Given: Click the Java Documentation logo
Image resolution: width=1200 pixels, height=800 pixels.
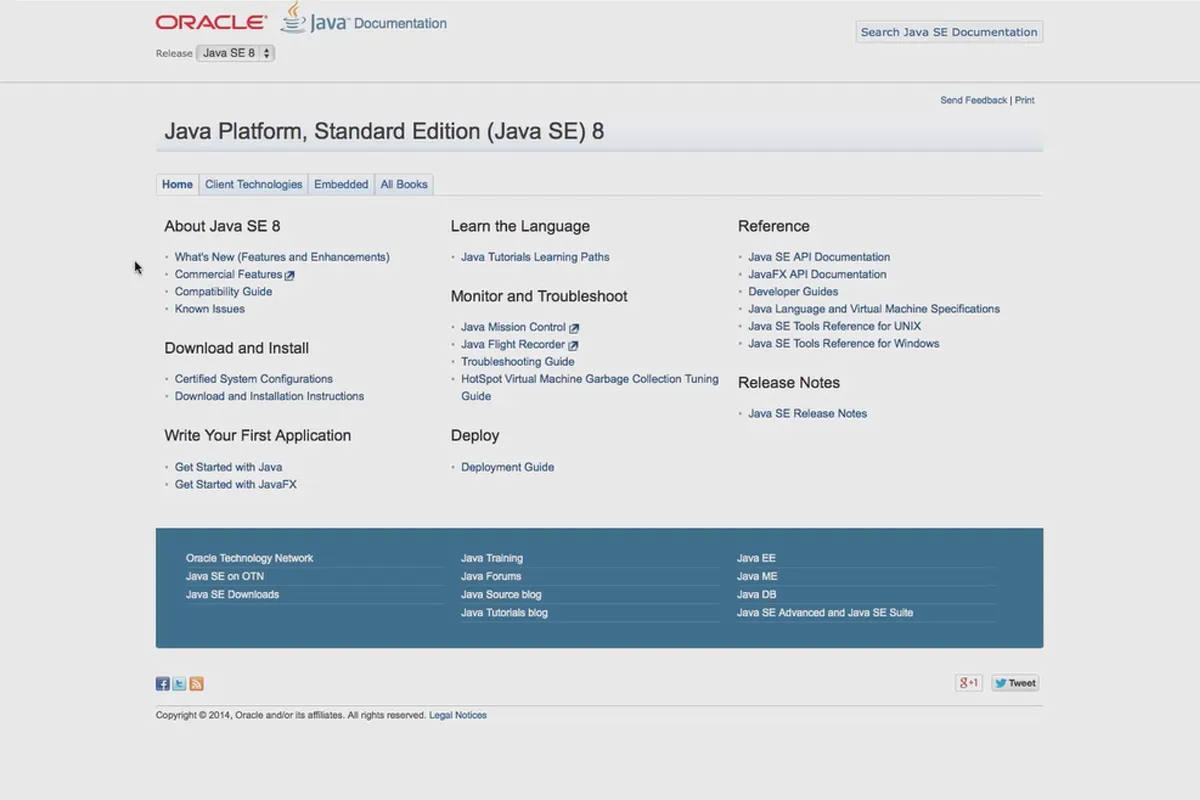Looking at the screenshot, I should (364, 19).
